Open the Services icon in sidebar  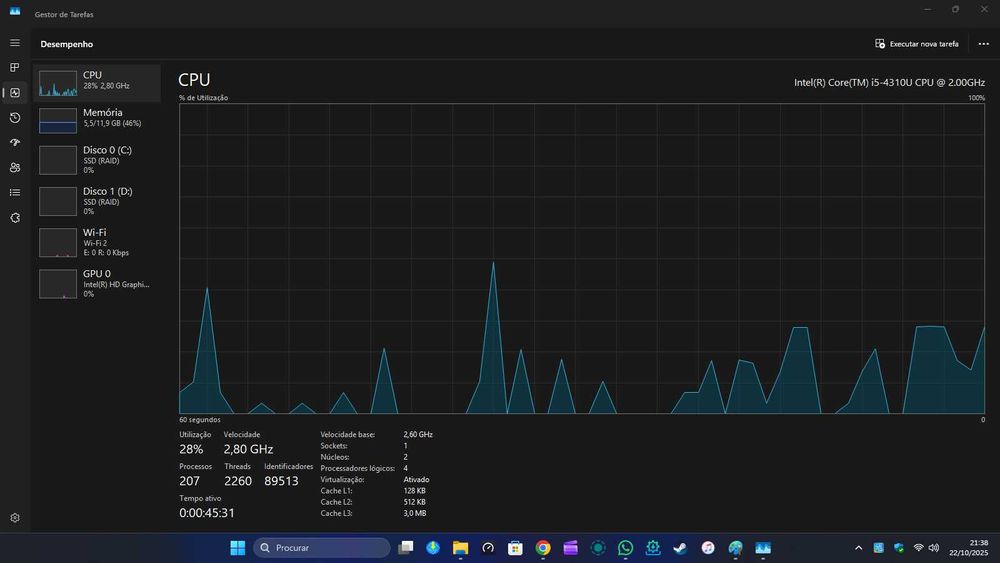(x=15, y=217)
